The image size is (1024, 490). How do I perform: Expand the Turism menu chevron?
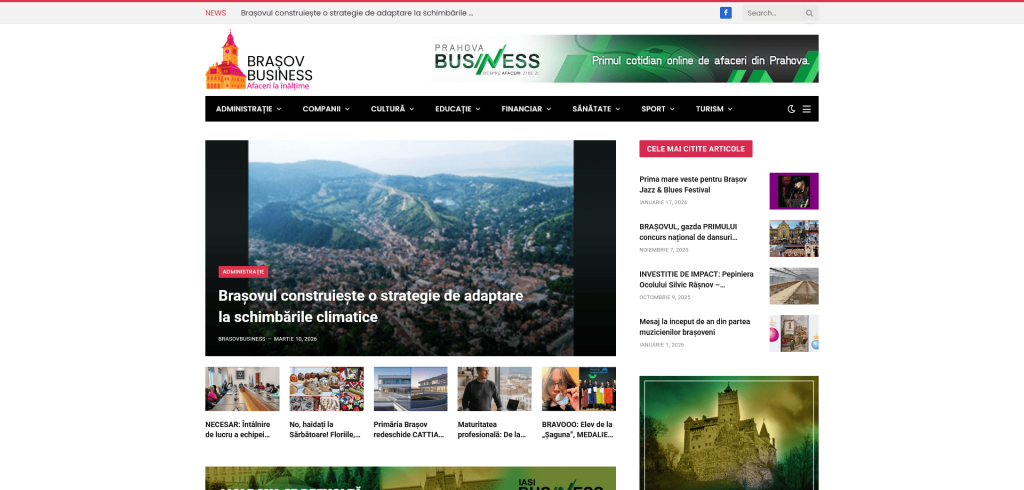tap(730, 109)
